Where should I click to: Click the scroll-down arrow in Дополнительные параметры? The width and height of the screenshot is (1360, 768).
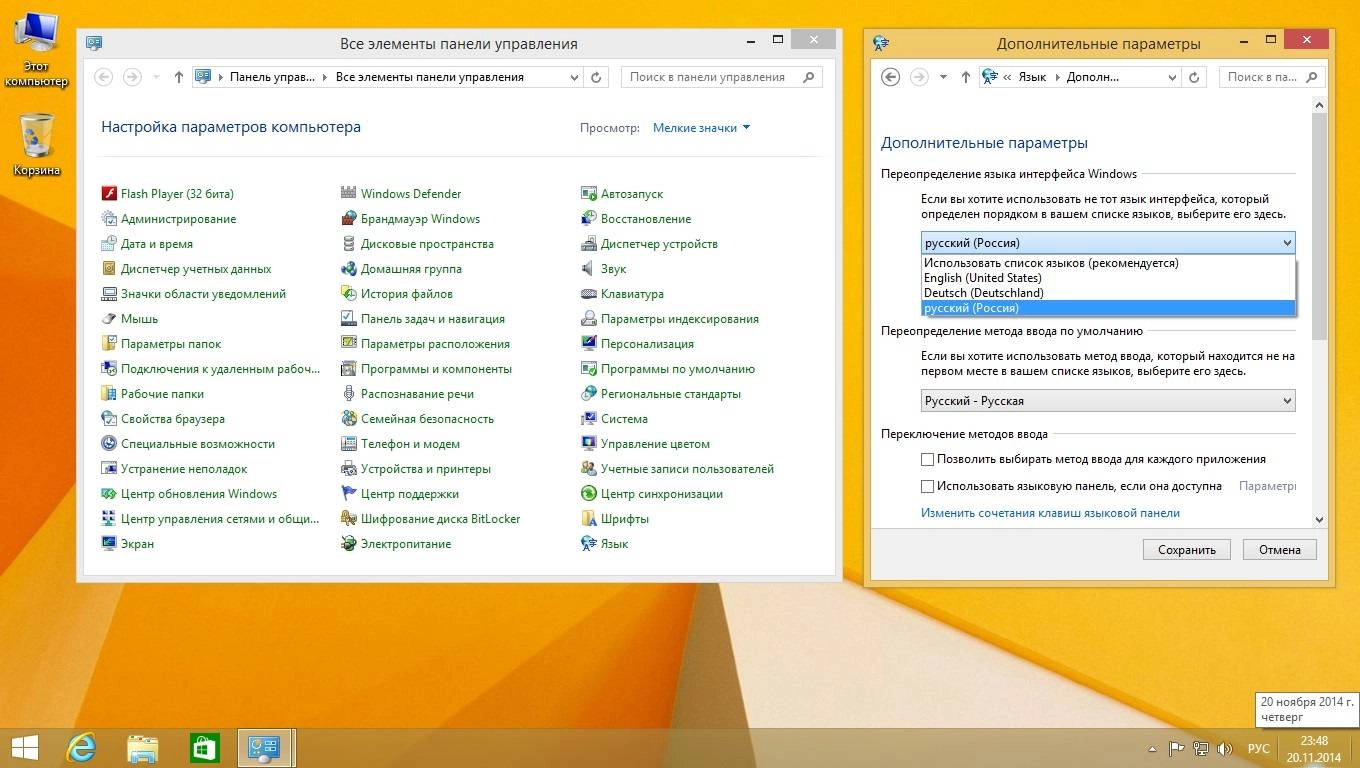coord(1319,520)
